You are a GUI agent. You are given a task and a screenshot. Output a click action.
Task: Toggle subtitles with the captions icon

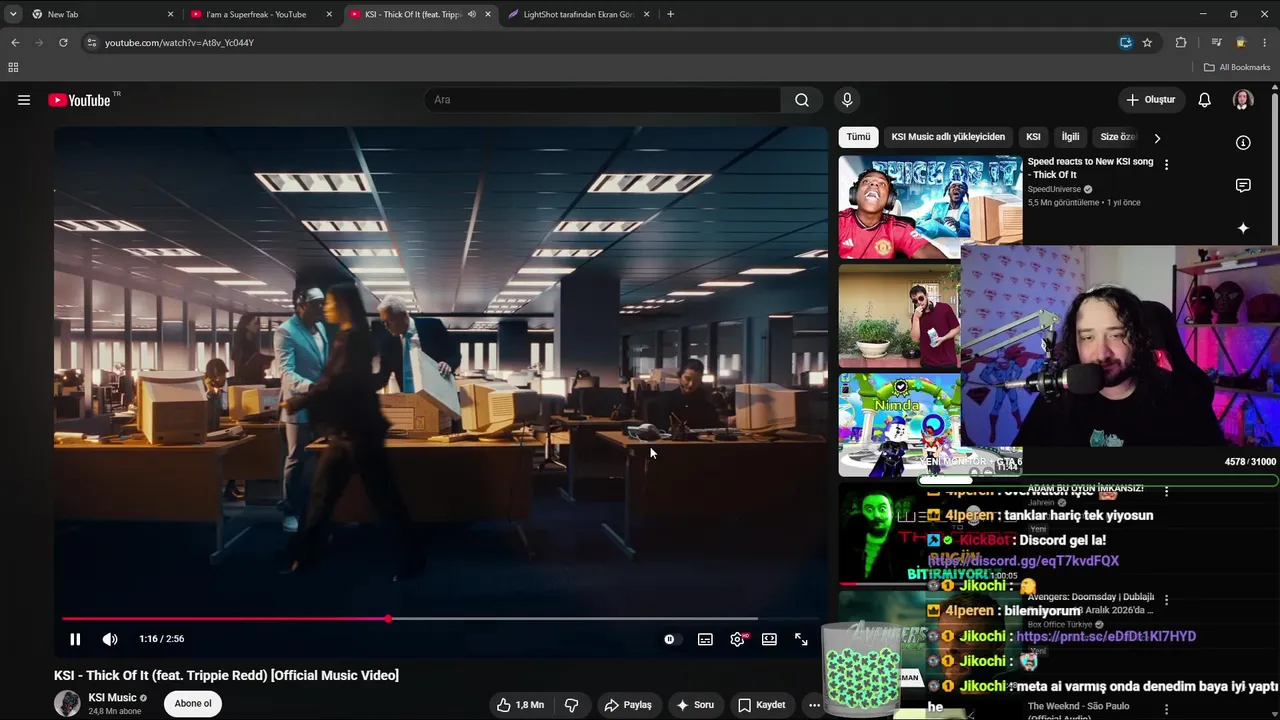click(705, 639)
